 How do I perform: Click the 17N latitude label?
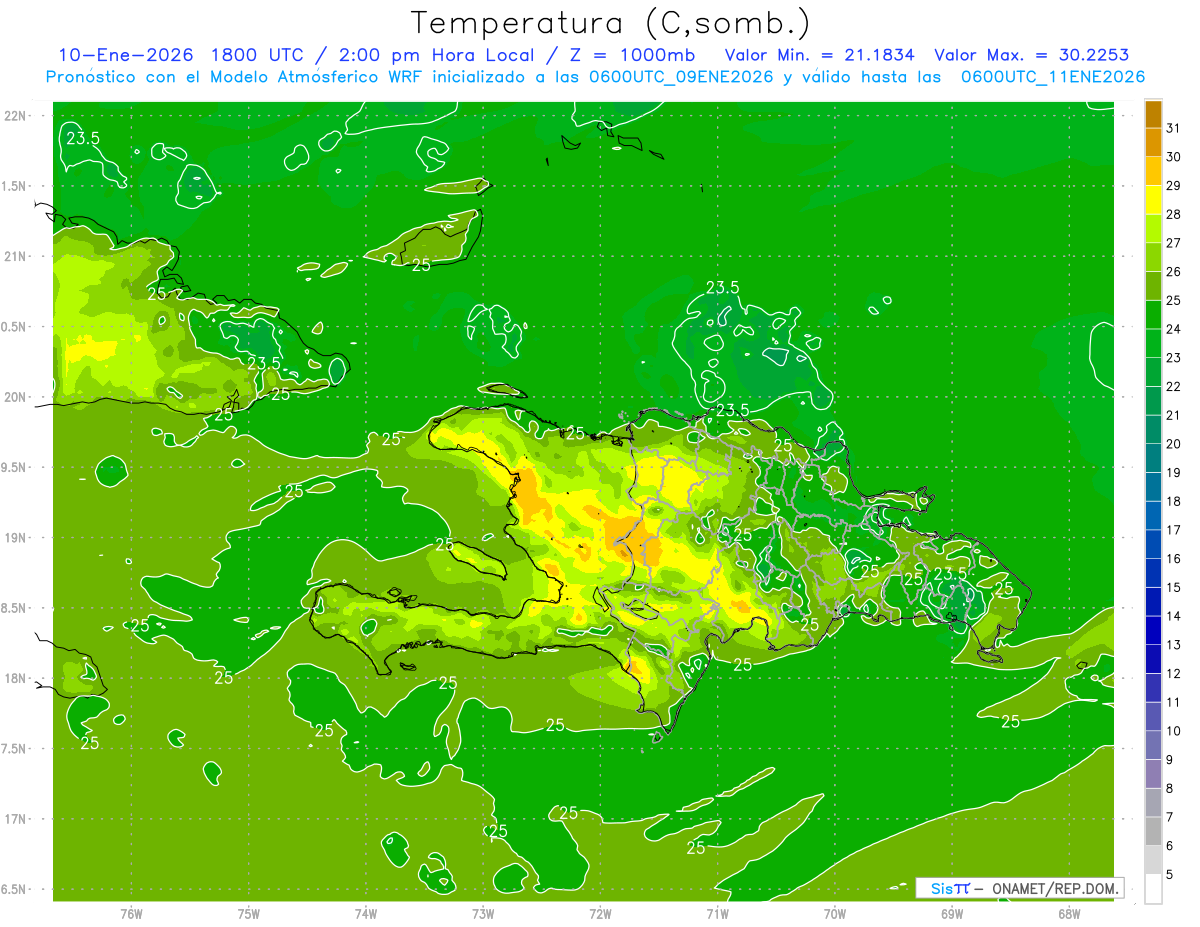tap(16, 819)
